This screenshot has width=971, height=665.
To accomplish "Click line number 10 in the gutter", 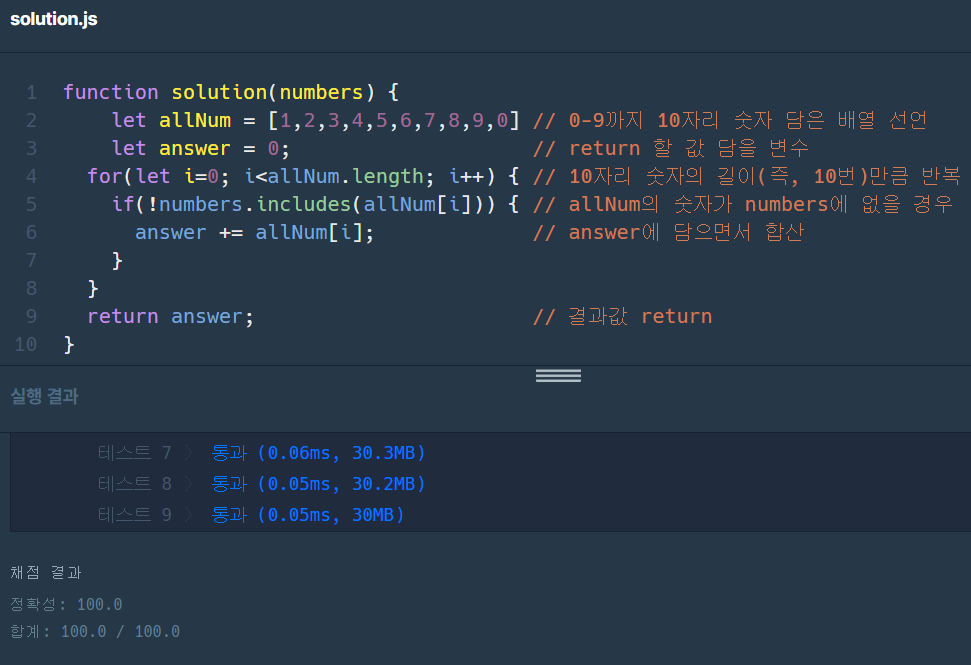I will tap(25, 344).
